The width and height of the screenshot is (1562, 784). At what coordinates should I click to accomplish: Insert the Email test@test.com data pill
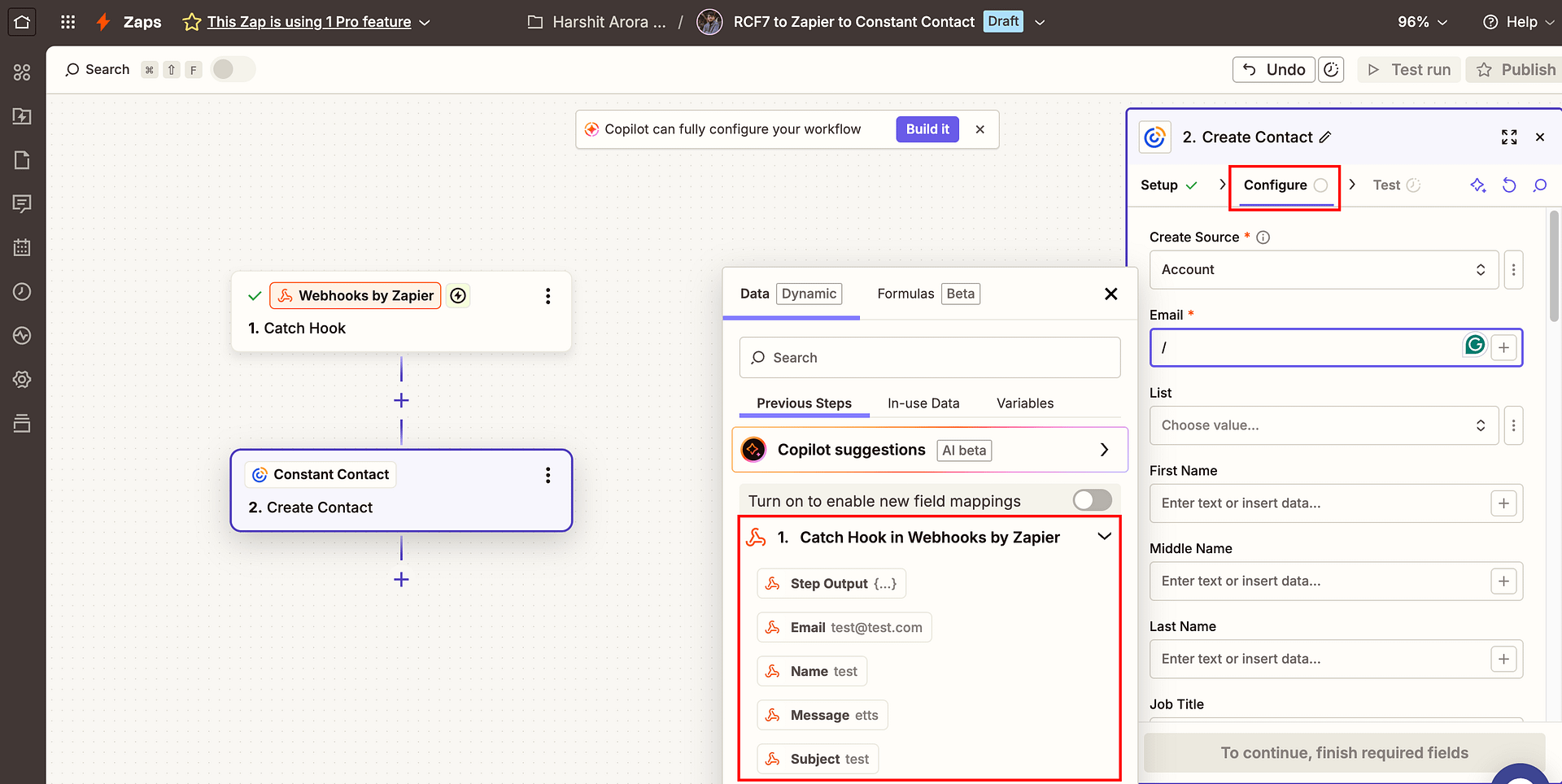(844, 628)
